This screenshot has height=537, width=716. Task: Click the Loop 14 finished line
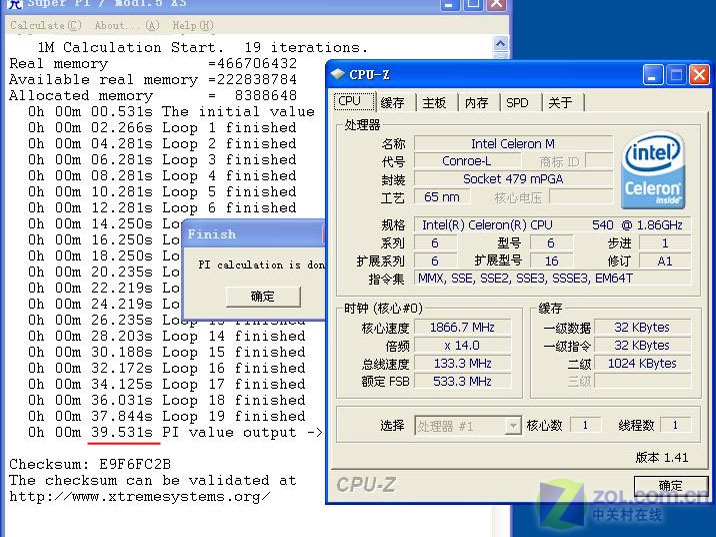click(167, 336)
